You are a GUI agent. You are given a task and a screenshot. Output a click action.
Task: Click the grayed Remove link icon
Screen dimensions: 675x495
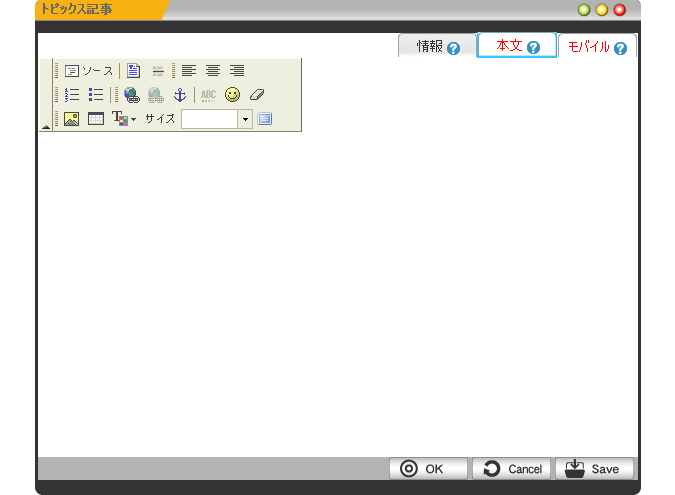point(156,95)
